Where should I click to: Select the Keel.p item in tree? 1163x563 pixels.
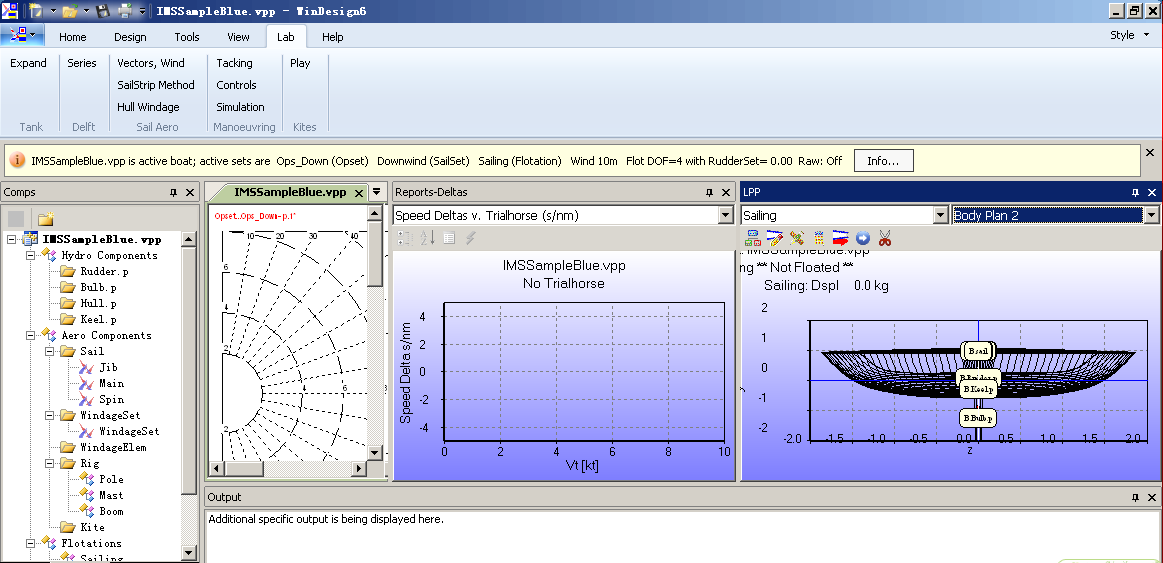99,320
